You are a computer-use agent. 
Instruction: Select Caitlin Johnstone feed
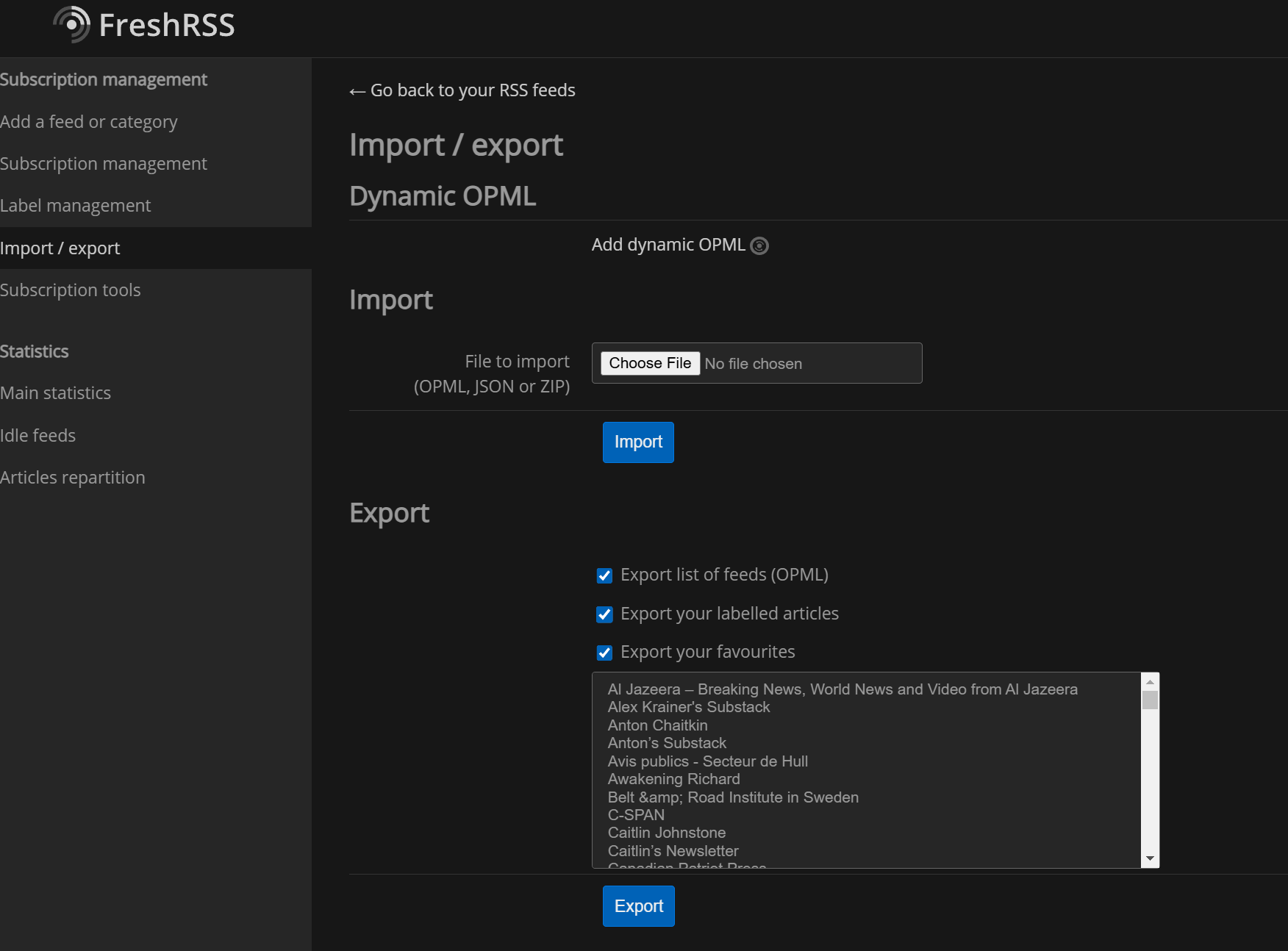[x=667, y=833]
